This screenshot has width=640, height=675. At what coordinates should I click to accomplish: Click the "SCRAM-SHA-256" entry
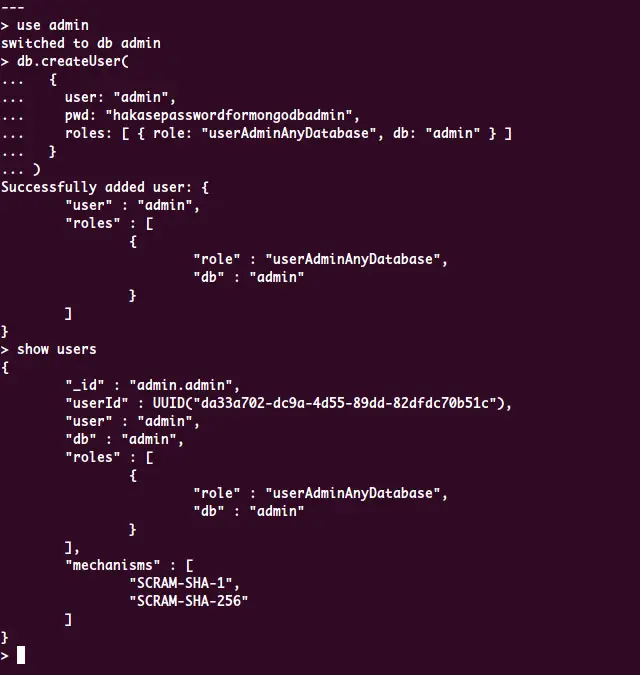click(189, 601)
